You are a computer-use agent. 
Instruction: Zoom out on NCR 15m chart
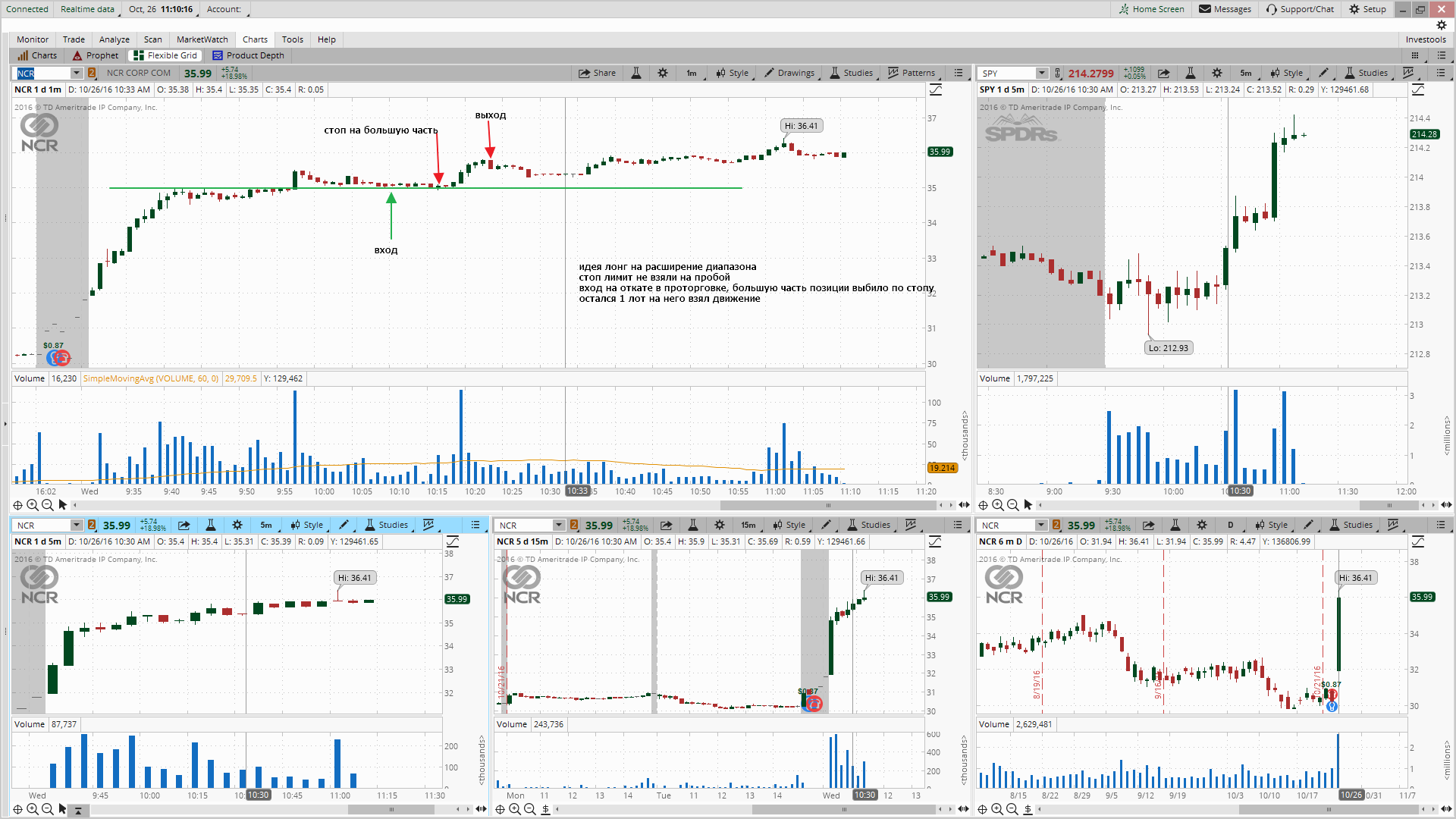point(530,810)
